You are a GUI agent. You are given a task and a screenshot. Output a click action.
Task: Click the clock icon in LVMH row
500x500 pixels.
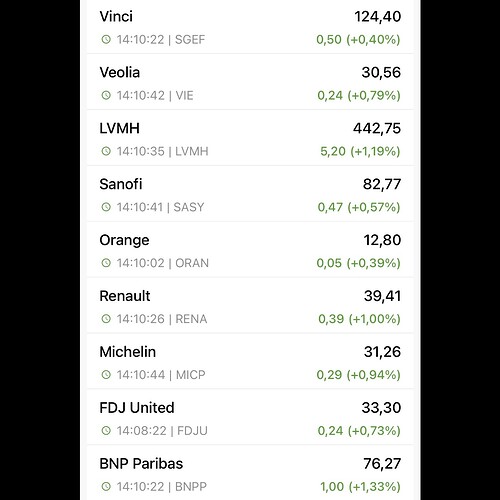[106, 151]
